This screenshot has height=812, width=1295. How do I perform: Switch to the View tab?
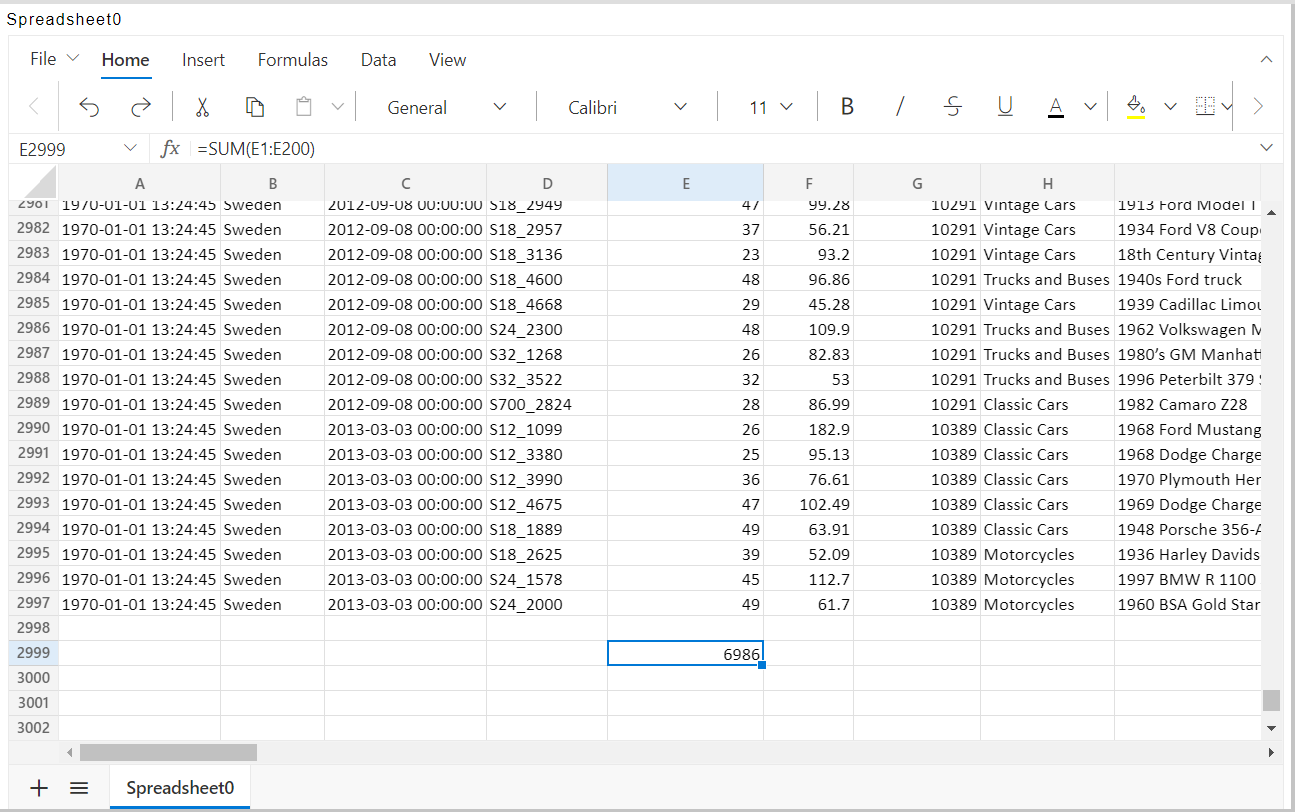(x=447, y=60)
